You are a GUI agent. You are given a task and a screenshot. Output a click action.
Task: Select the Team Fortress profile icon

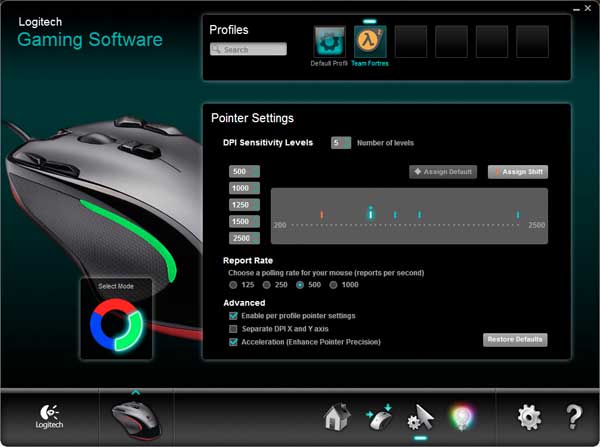(370, 42)
